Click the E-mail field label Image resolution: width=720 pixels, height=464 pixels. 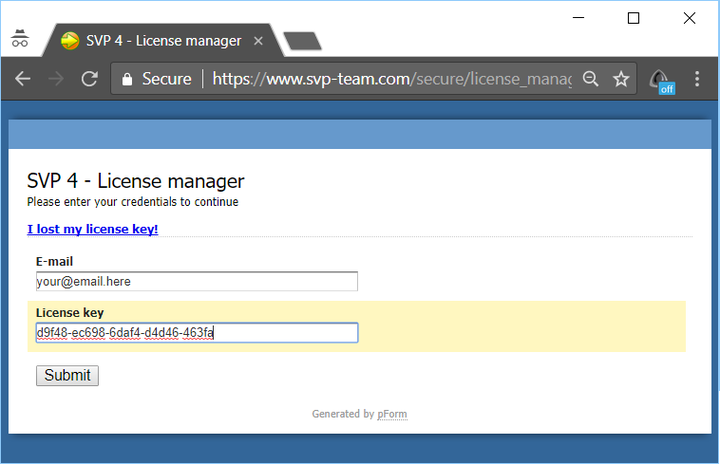point(54,261)
